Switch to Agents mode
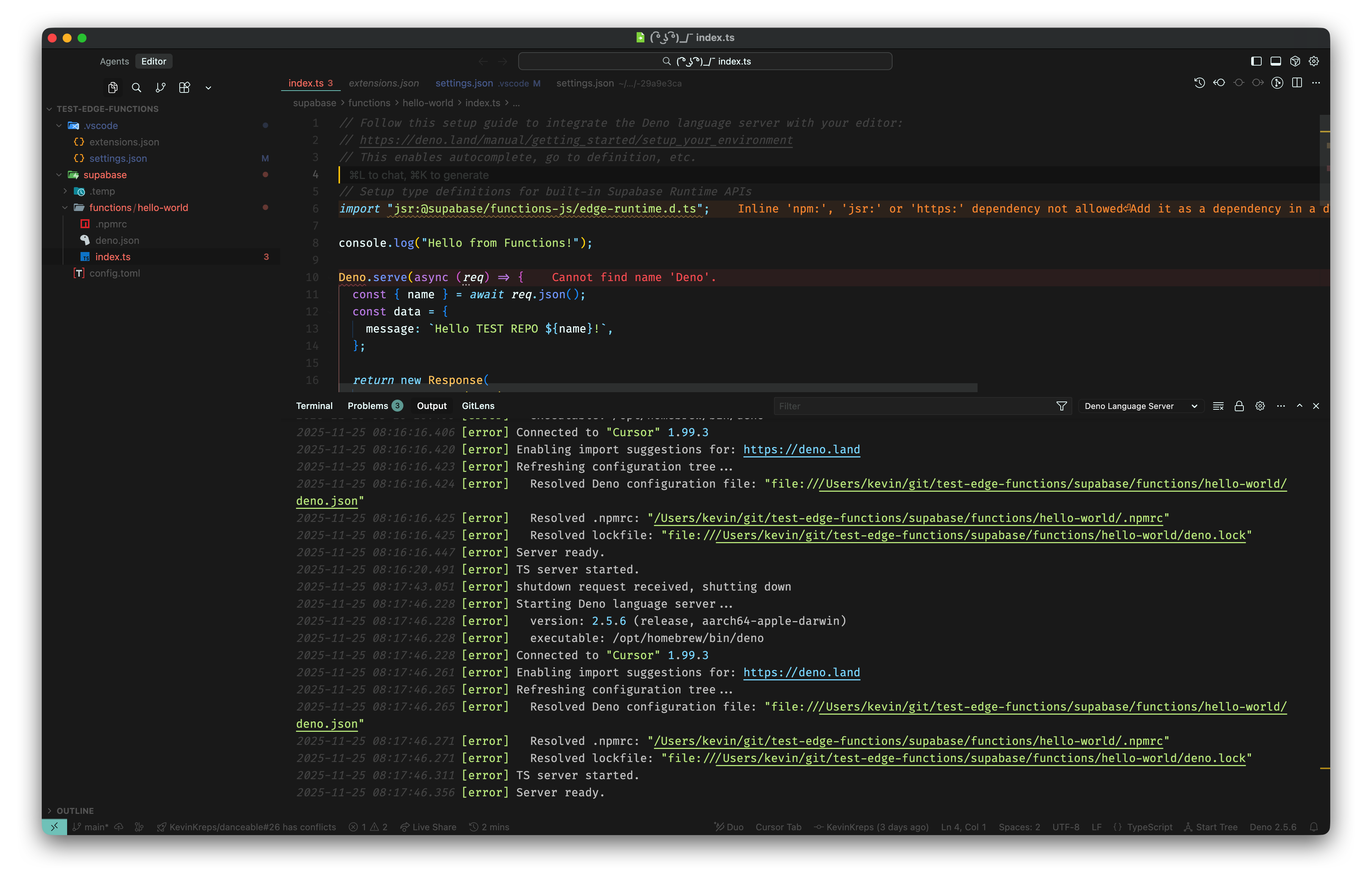 click(x=114, y=61)
